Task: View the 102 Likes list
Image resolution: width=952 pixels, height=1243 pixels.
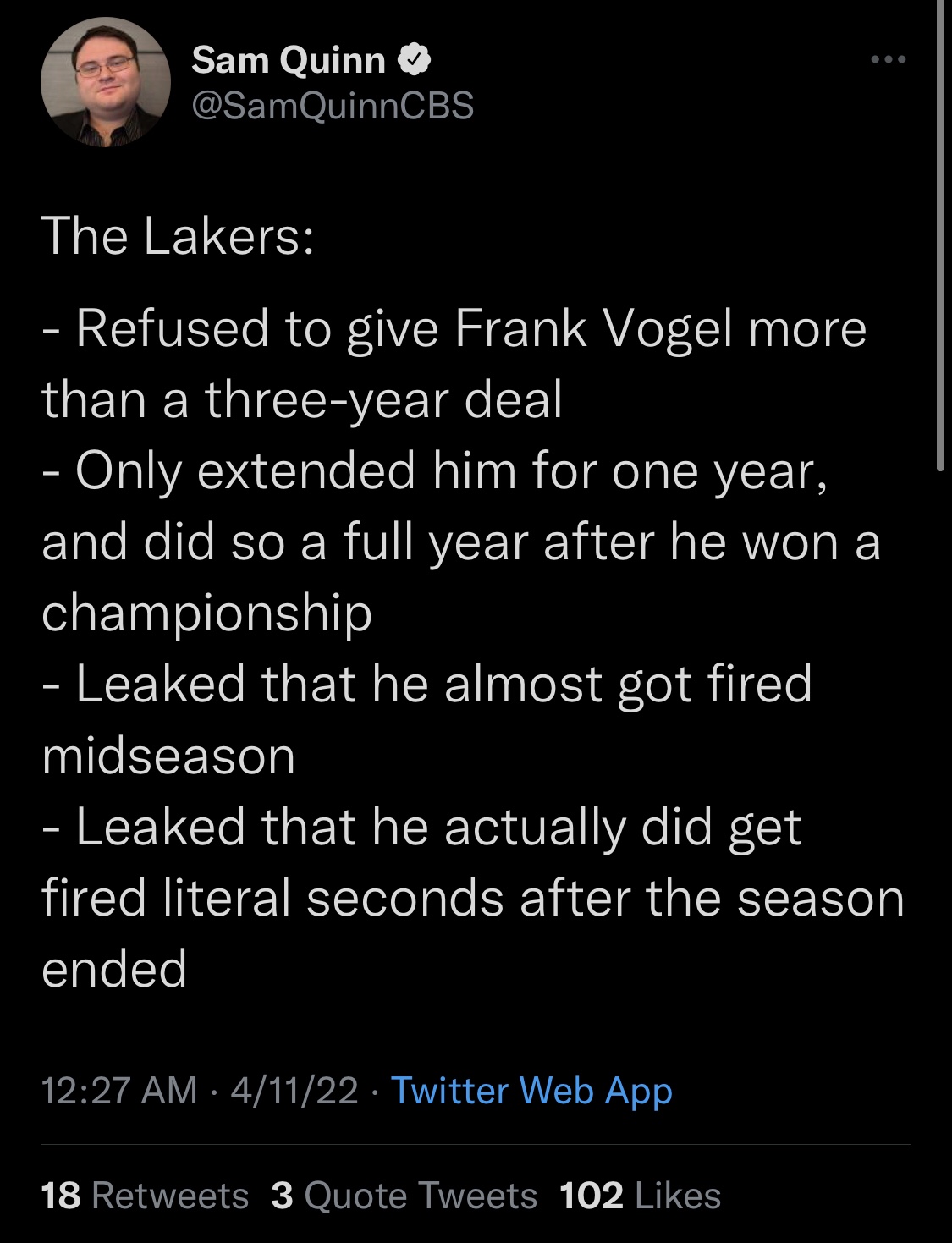Action: tap(640, 1196)
